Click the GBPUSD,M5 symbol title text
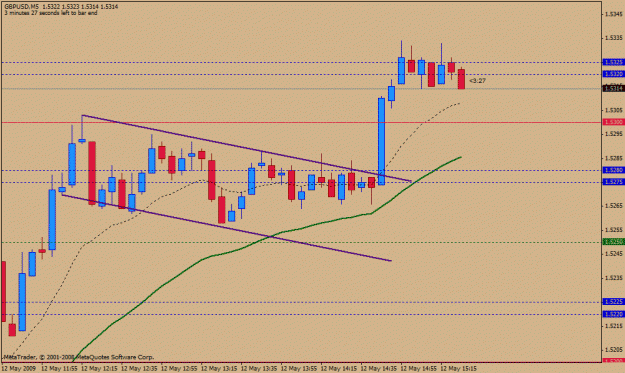 (x=22, y=7)
